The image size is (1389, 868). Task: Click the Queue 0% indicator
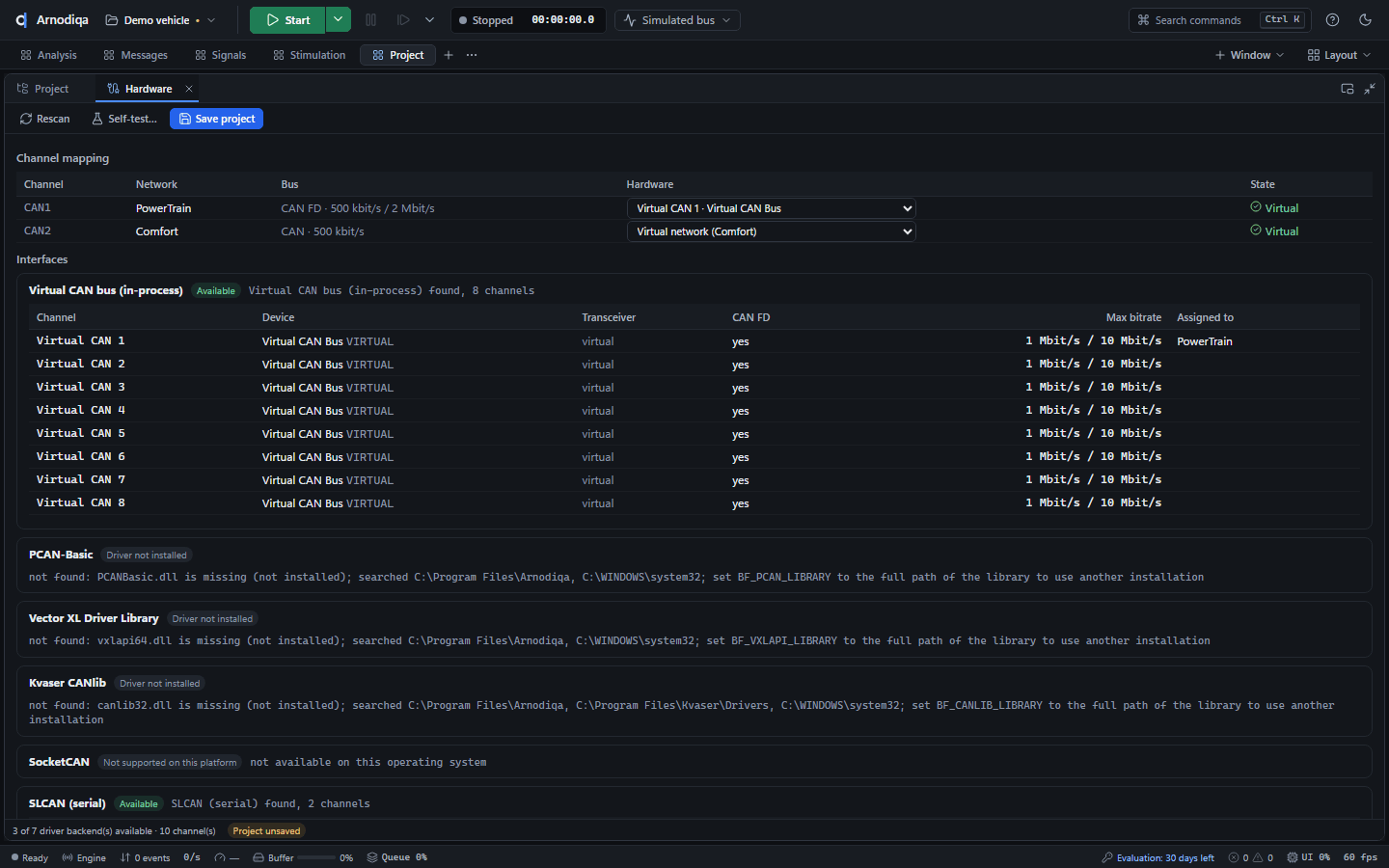(x=397, y=857)
